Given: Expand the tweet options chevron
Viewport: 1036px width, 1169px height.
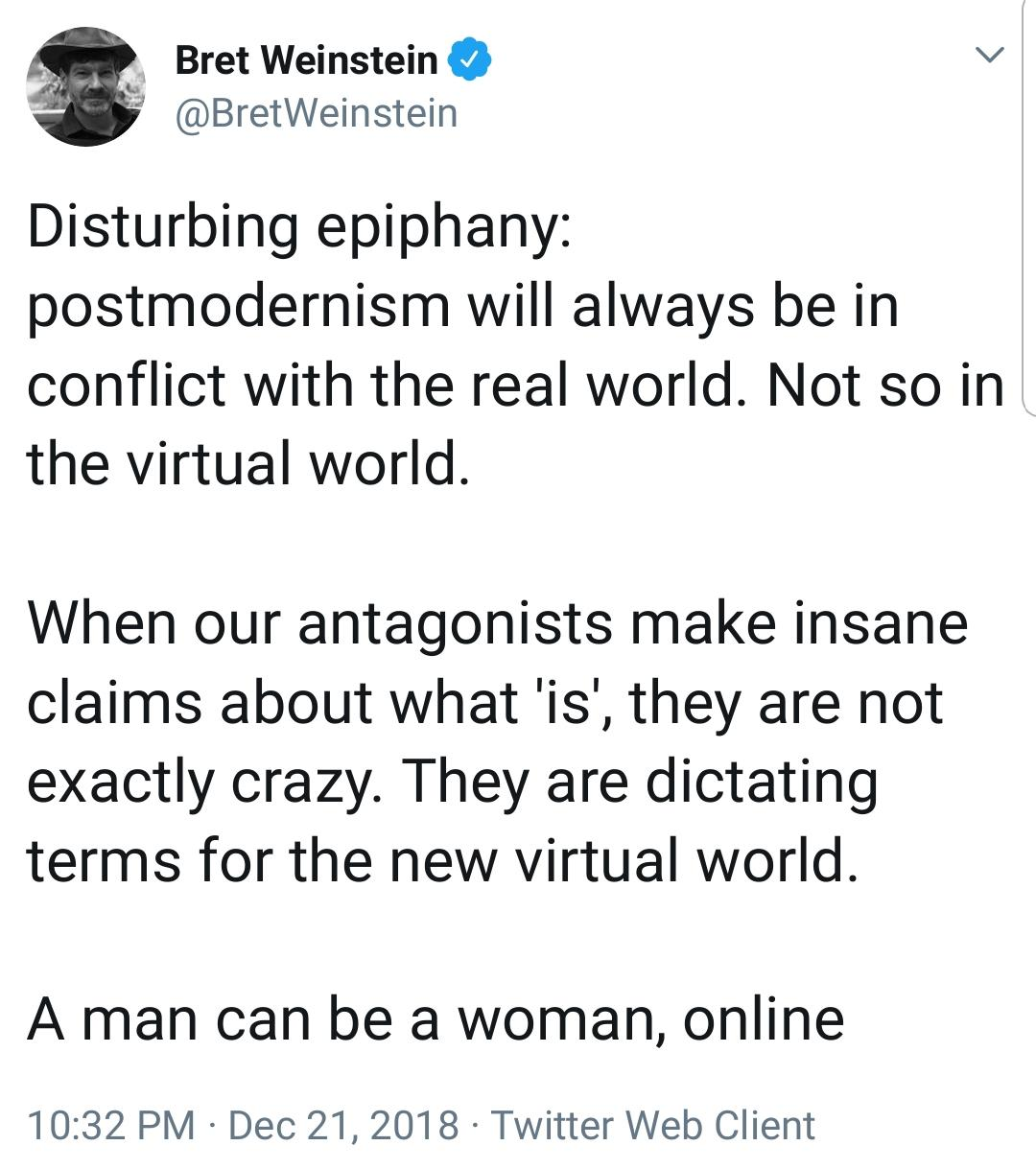Looking at the screenshot, I should click(989, 55).
